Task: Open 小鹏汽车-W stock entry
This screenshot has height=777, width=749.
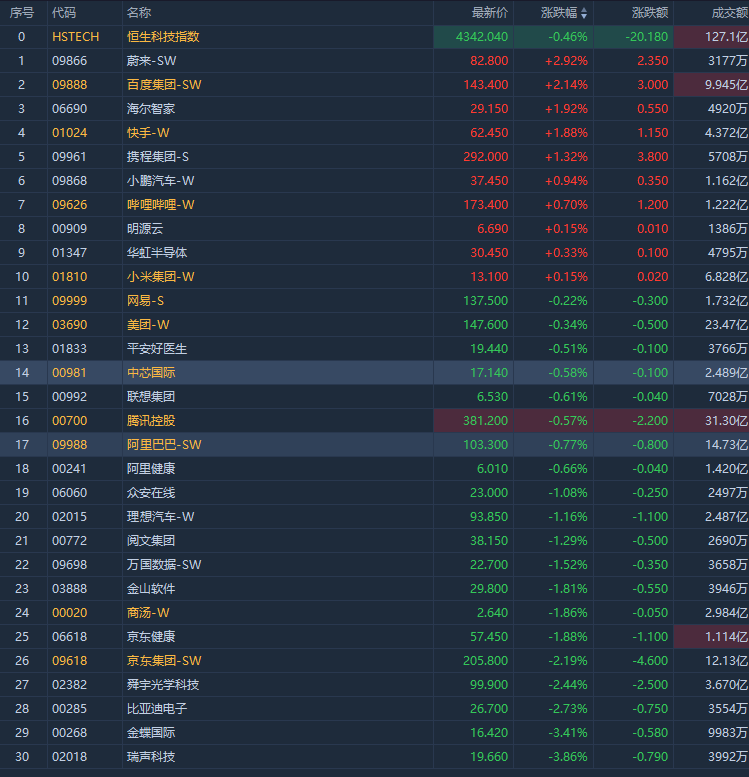Action: pyautogui.click(x=160, y=181)
